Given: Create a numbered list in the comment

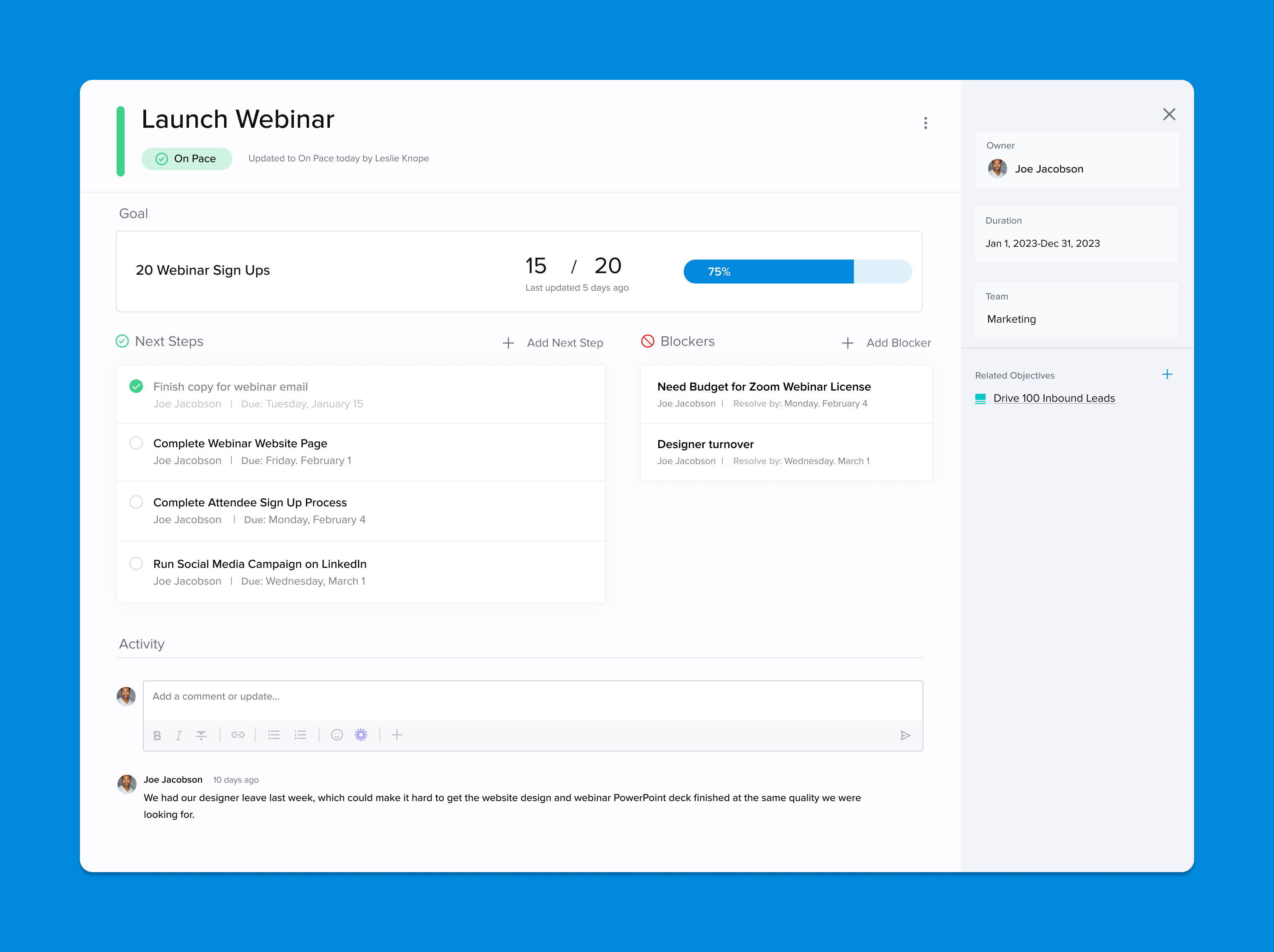Looking at the screenshot, I should [x=300, y=735].
